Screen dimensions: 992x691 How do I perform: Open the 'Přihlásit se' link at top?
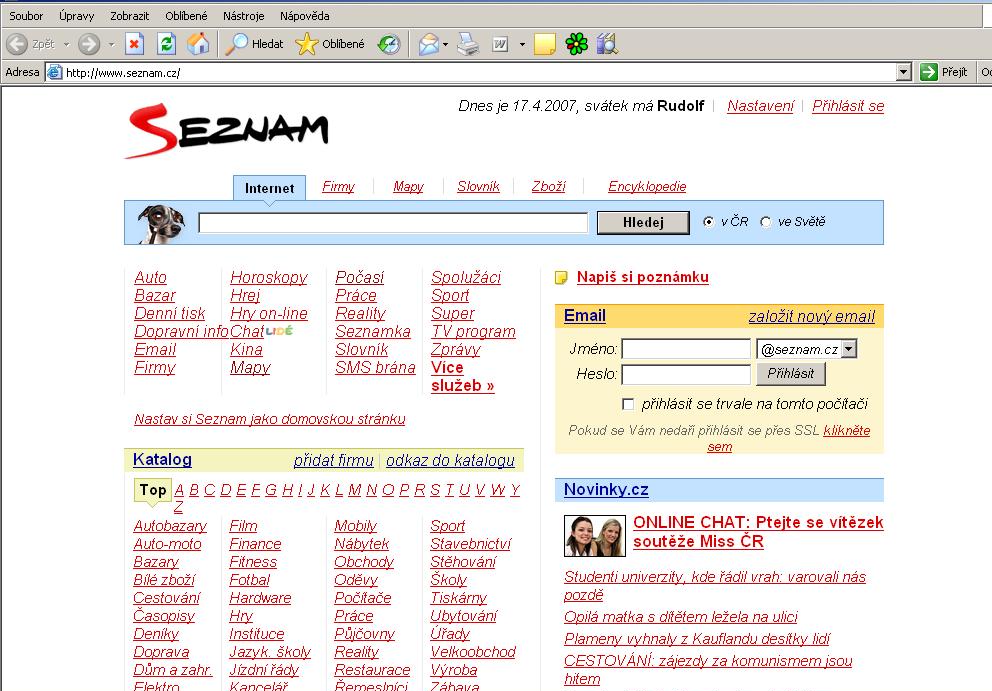[848, 106]
